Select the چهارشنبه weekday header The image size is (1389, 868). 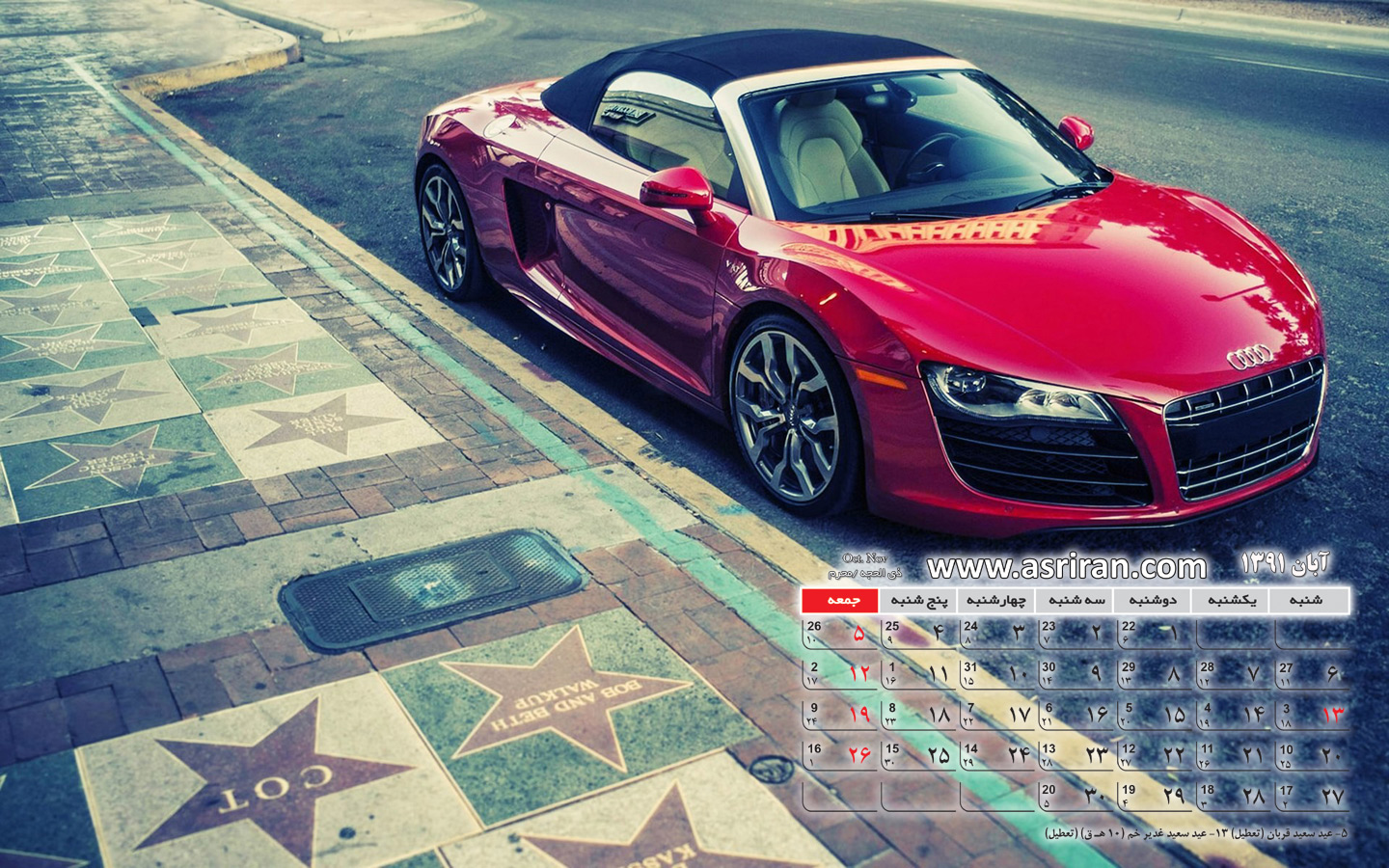pos(996,600)
